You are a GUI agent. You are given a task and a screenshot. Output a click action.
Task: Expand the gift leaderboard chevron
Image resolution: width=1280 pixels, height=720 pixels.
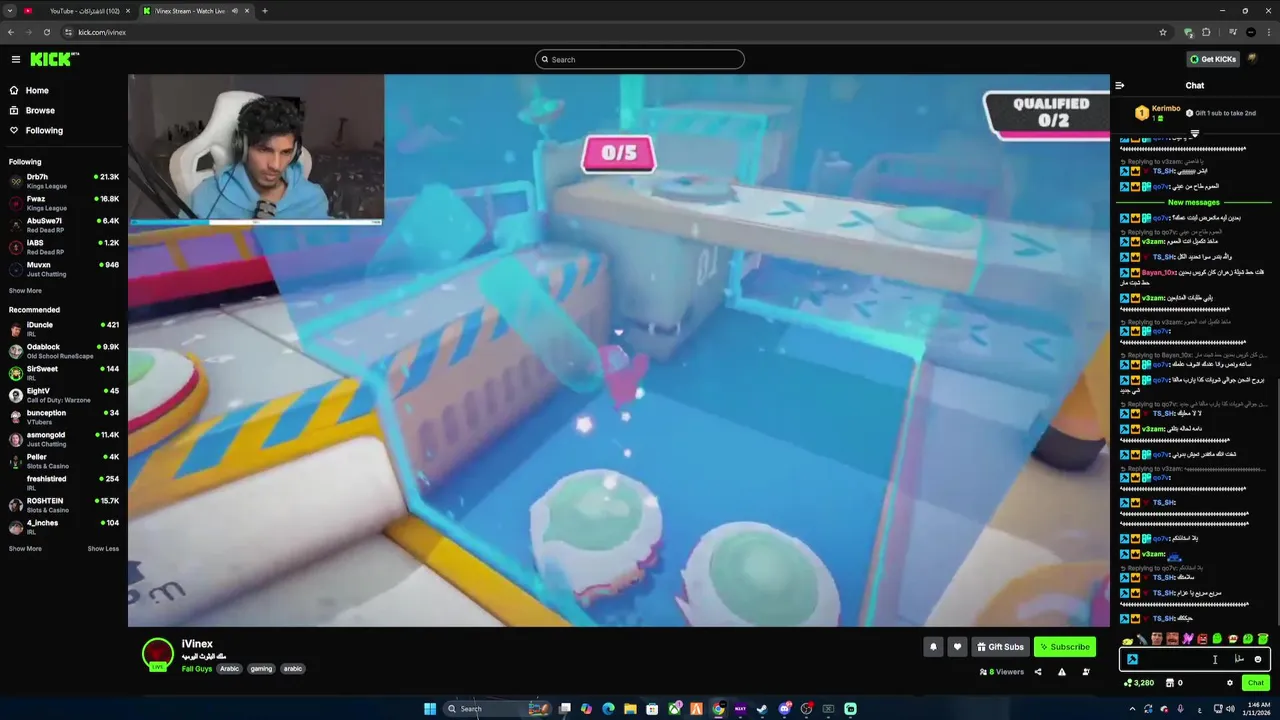coord(1194,133)
